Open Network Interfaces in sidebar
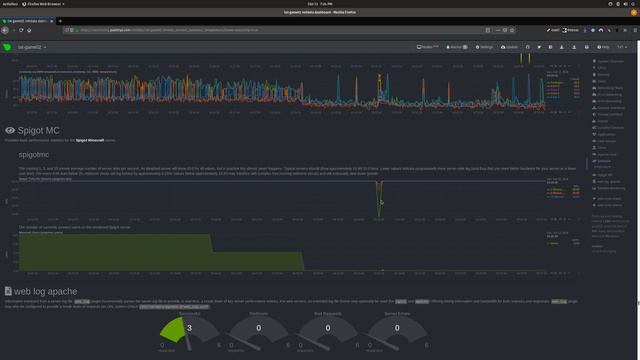The width and height of the screenshot is (640, 360). tap(609, 108)
